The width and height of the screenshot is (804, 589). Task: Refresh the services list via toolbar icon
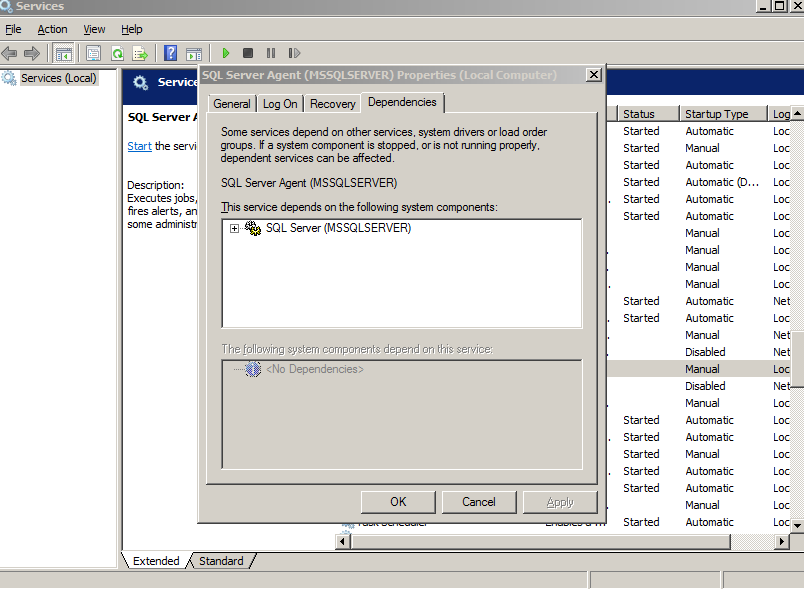pyautogui.click(x=117, y=53)
